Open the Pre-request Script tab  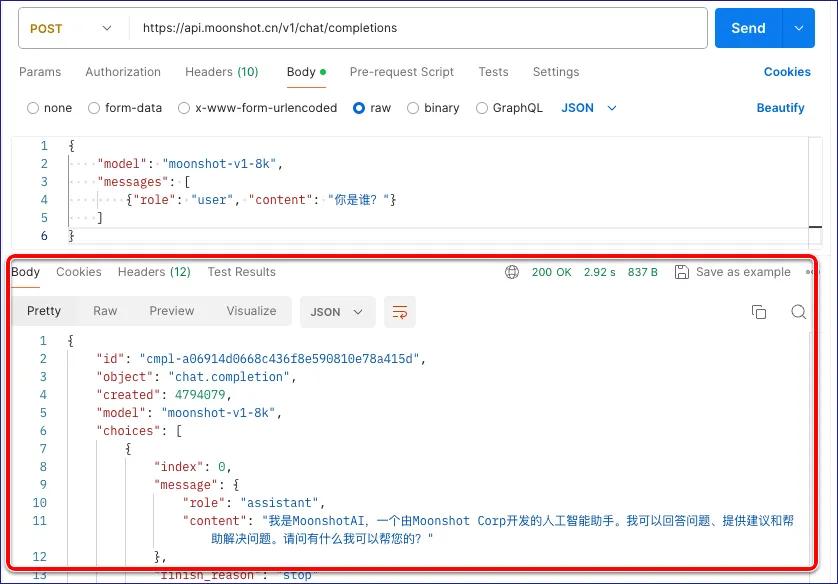point(401,71)
